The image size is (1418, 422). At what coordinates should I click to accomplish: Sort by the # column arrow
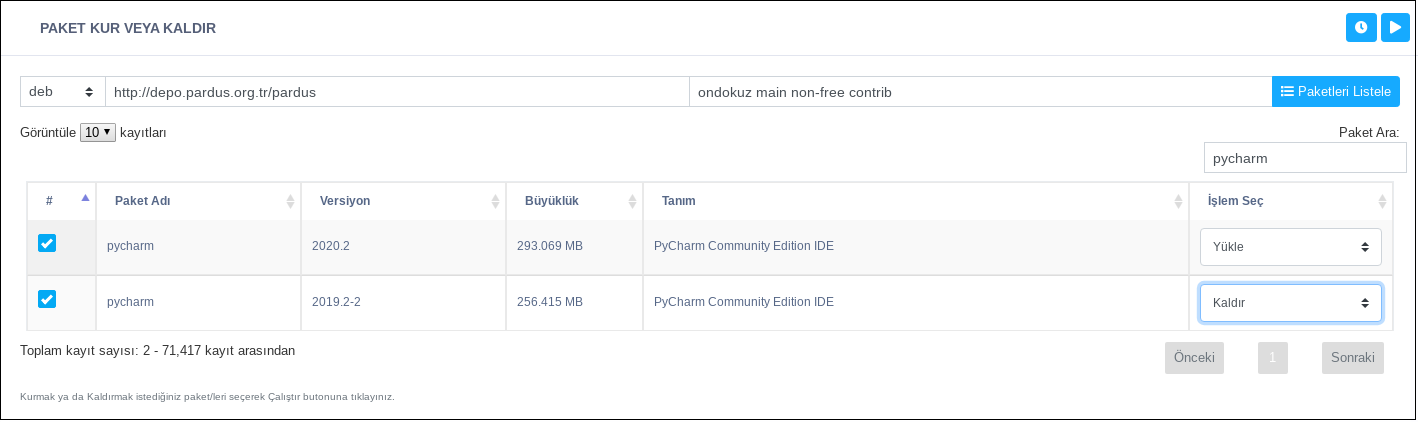coord(85,199)
